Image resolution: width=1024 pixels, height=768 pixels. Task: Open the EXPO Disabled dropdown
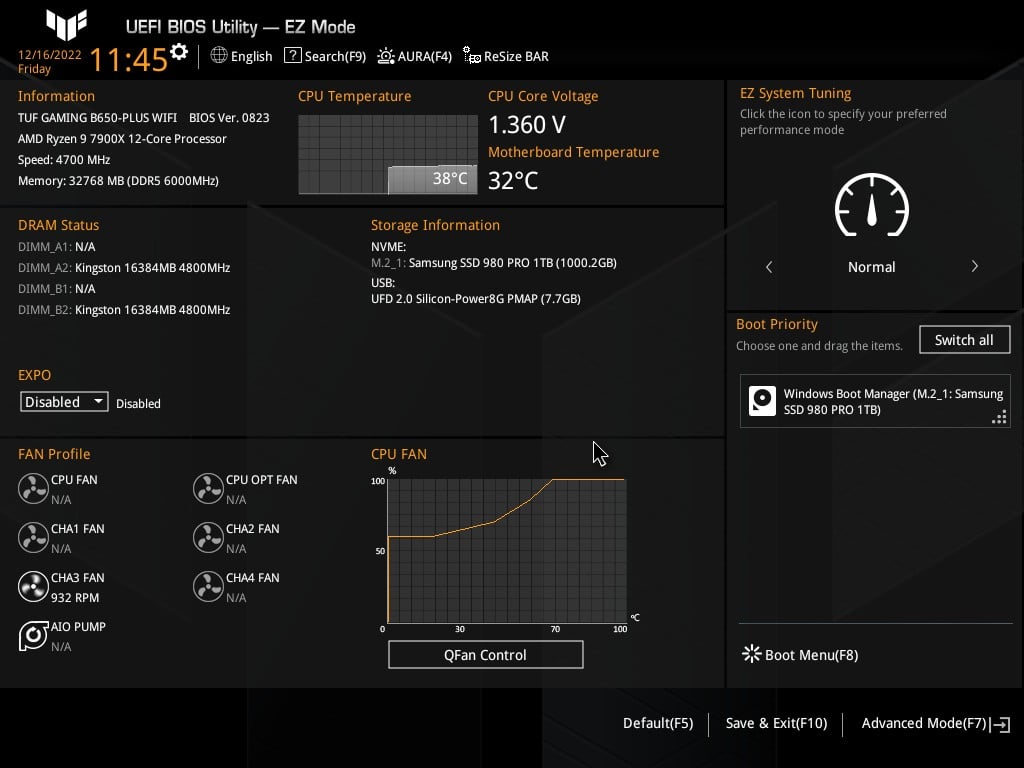coord(64,402)
